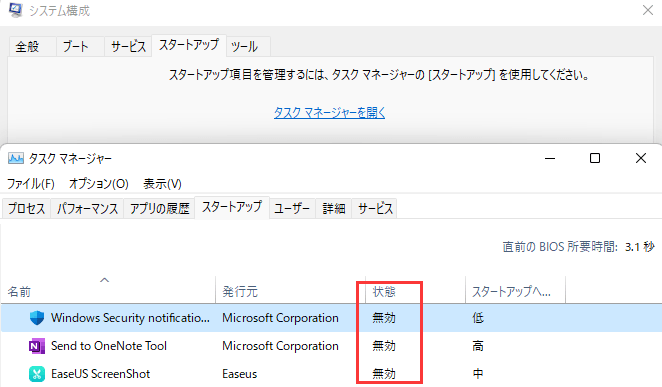
Task: Click 無効 status of EaseUS ScreenShot row
Action: (x=384, y=374)
